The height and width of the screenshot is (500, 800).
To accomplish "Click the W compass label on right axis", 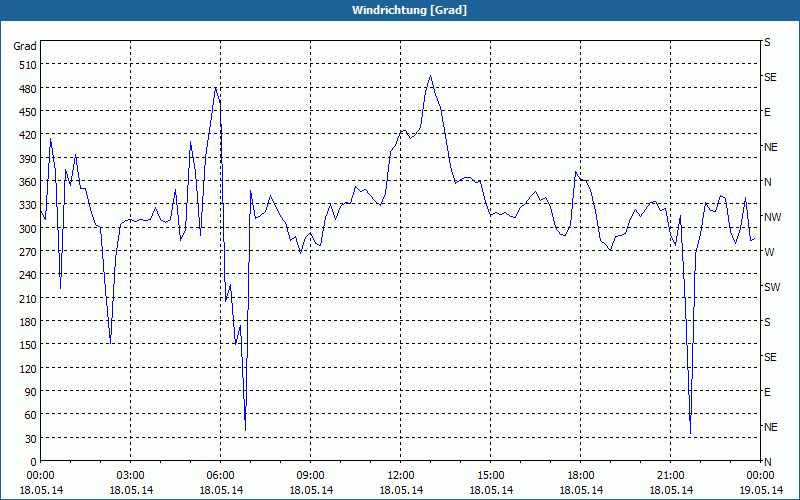I will [x=769, y=252].
